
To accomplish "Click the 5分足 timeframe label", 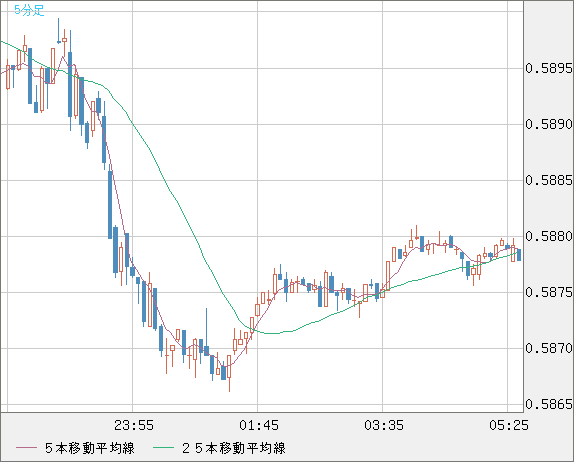I will [x=29, y=10].
